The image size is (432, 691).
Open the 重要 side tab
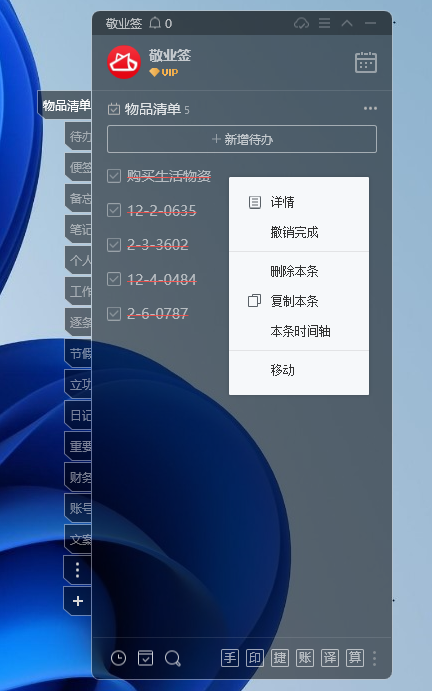(78, 446)
